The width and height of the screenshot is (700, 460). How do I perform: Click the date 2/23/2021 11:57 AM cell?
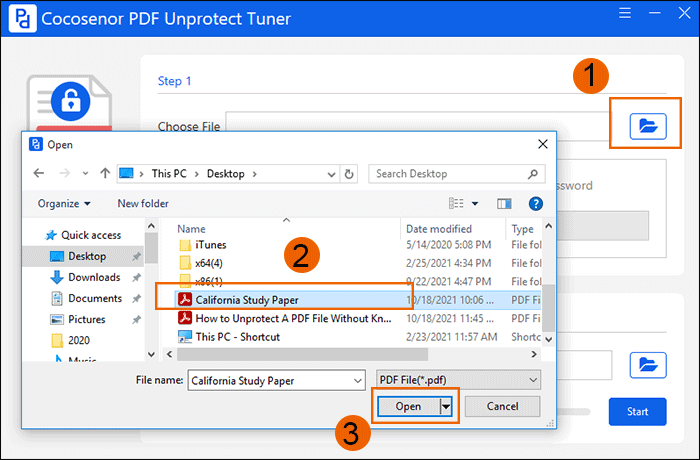click(x=451, y=337)
